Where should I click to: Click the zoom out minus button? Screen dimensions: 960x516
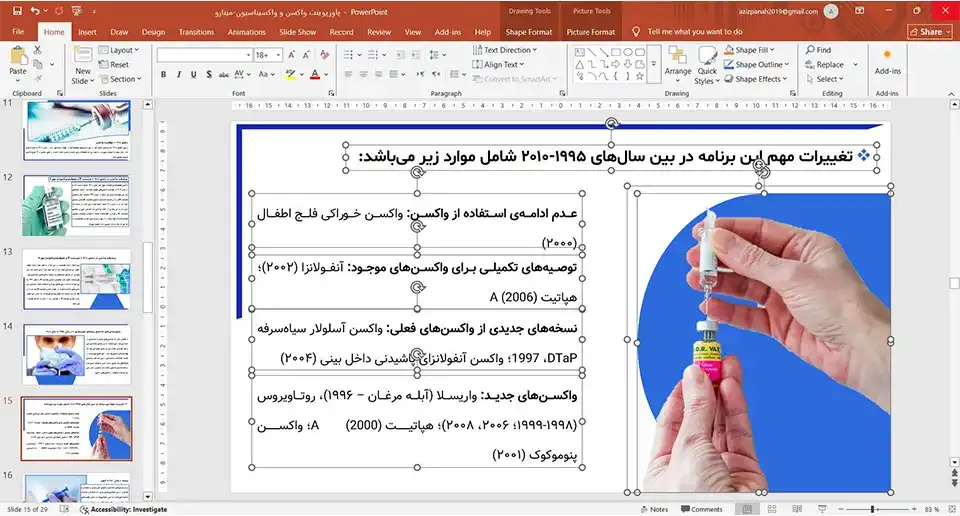click(841, 509)
